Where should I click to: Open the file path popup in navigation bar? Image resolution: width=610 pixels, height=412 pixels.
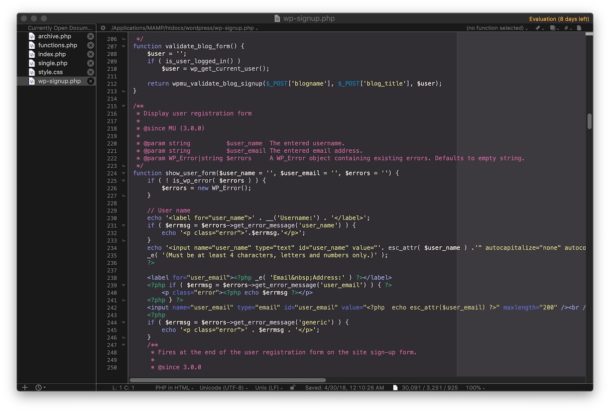[x=184, y=28]
